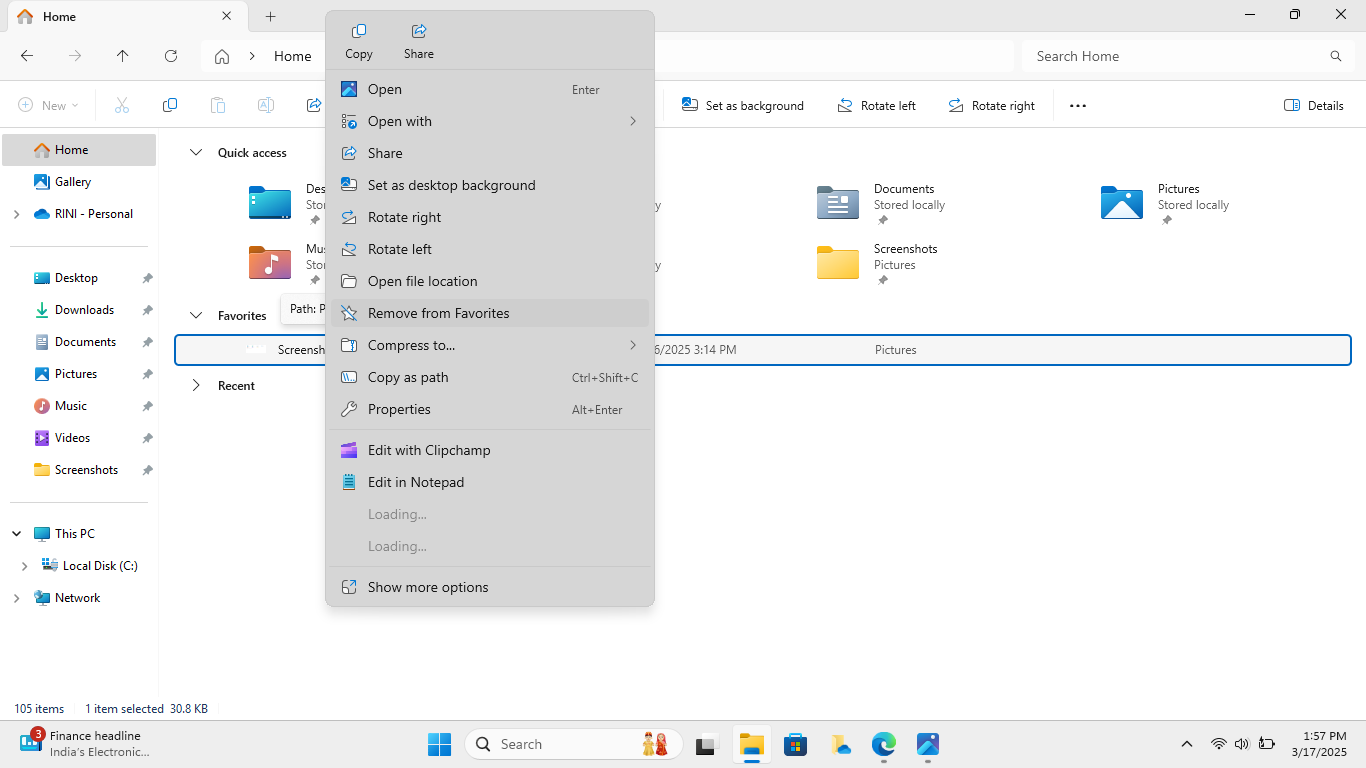Image resolution: width=1366 pixels, height=768 pixels.
Task: Click the Refresh icon in navigation bar
Action: pos(171,56)
